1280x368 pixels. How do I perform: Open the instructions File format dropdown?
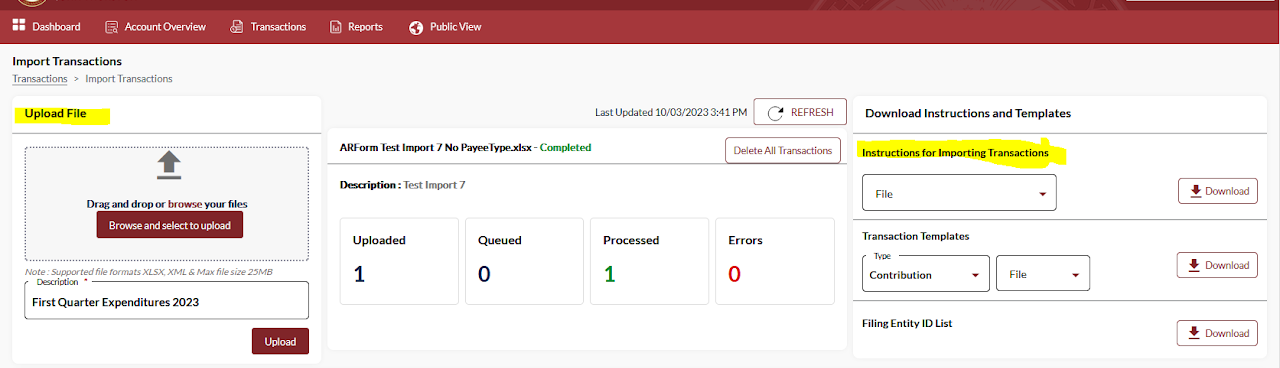coord(959,193)
